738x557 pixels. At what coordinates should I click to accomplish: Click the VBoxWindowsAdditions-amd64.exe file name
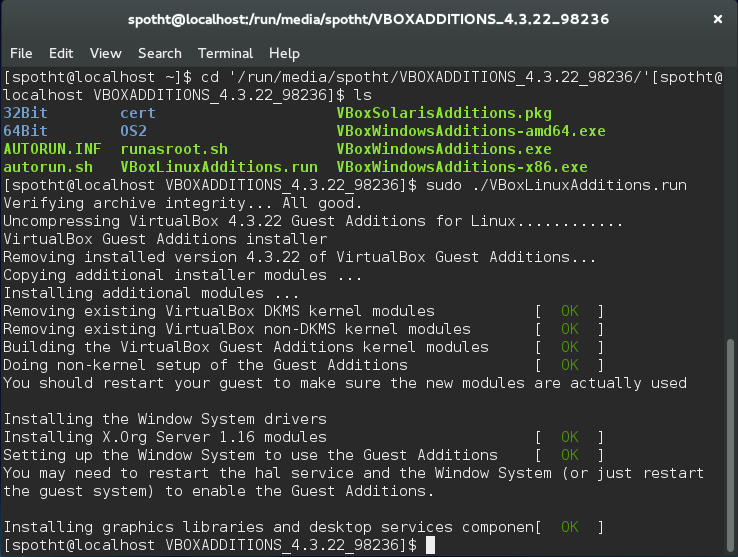pyautogui.click(x=471, y=131)
